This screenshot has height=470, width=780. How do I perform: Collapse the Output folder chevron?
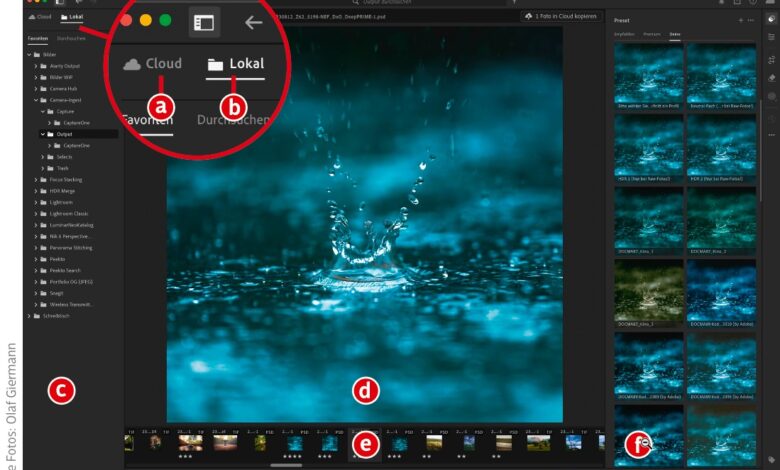click(43, 134)
